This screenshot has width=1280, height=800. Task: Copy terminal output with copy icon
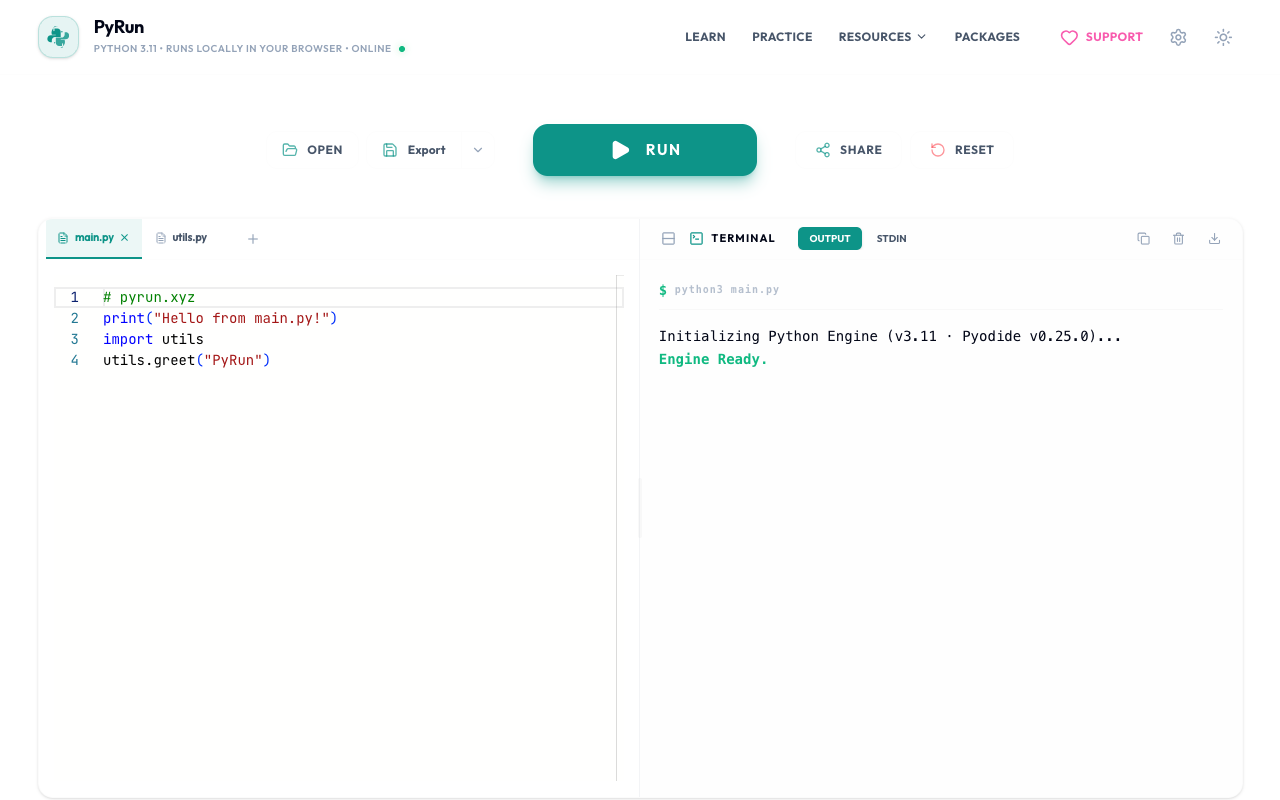1143,238
